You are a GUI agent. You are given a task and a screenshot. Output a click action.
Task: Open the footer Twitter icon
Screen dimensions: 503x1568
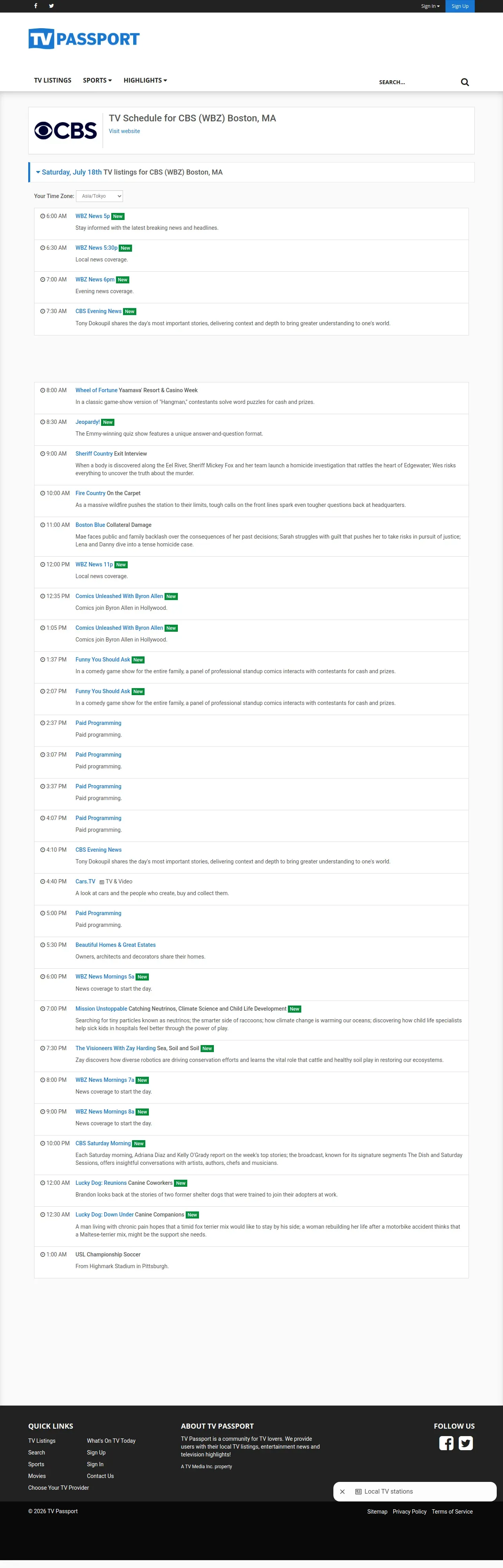(466, 1443)
